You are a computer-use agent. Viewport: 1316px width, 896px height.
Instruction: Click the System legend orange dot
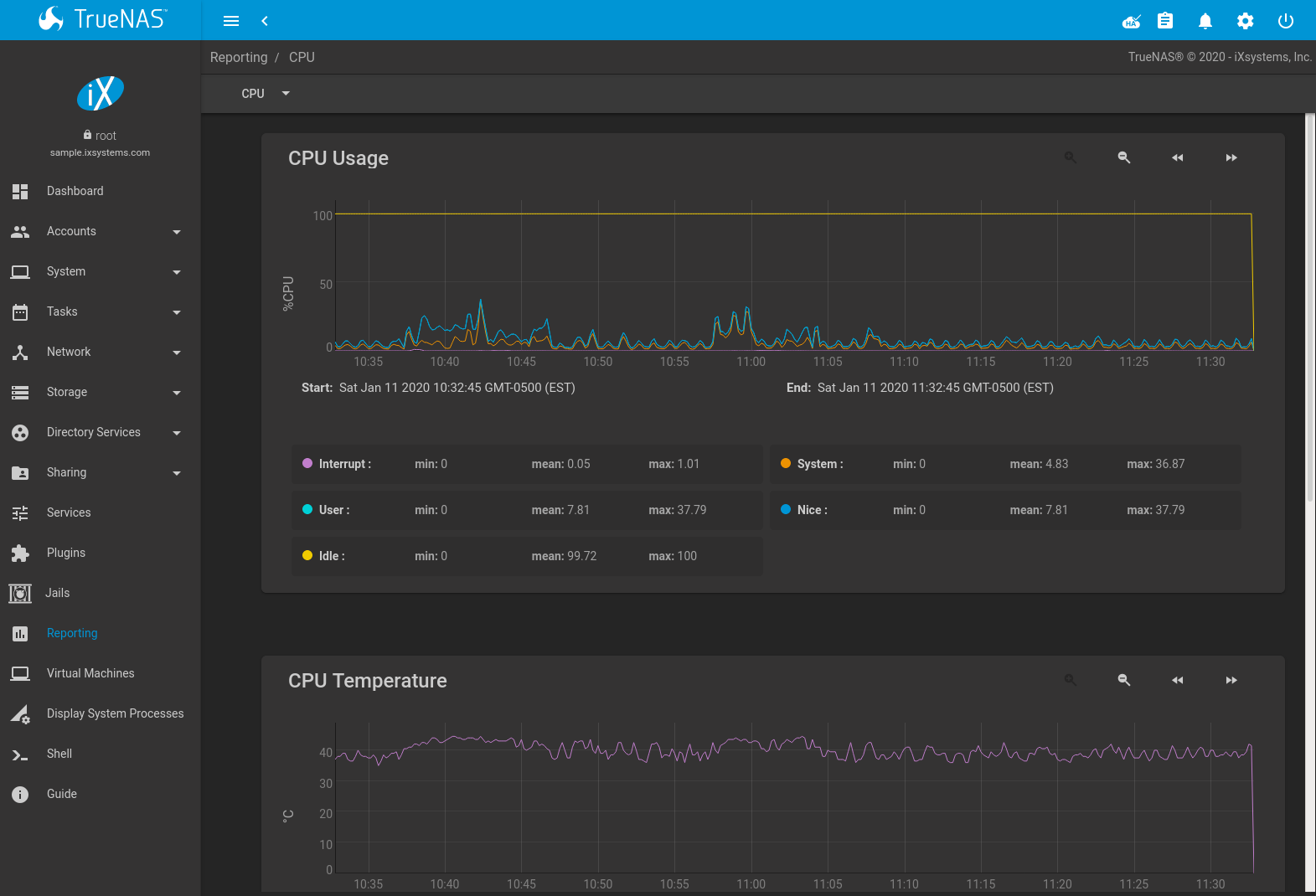(x=786, y=463)
